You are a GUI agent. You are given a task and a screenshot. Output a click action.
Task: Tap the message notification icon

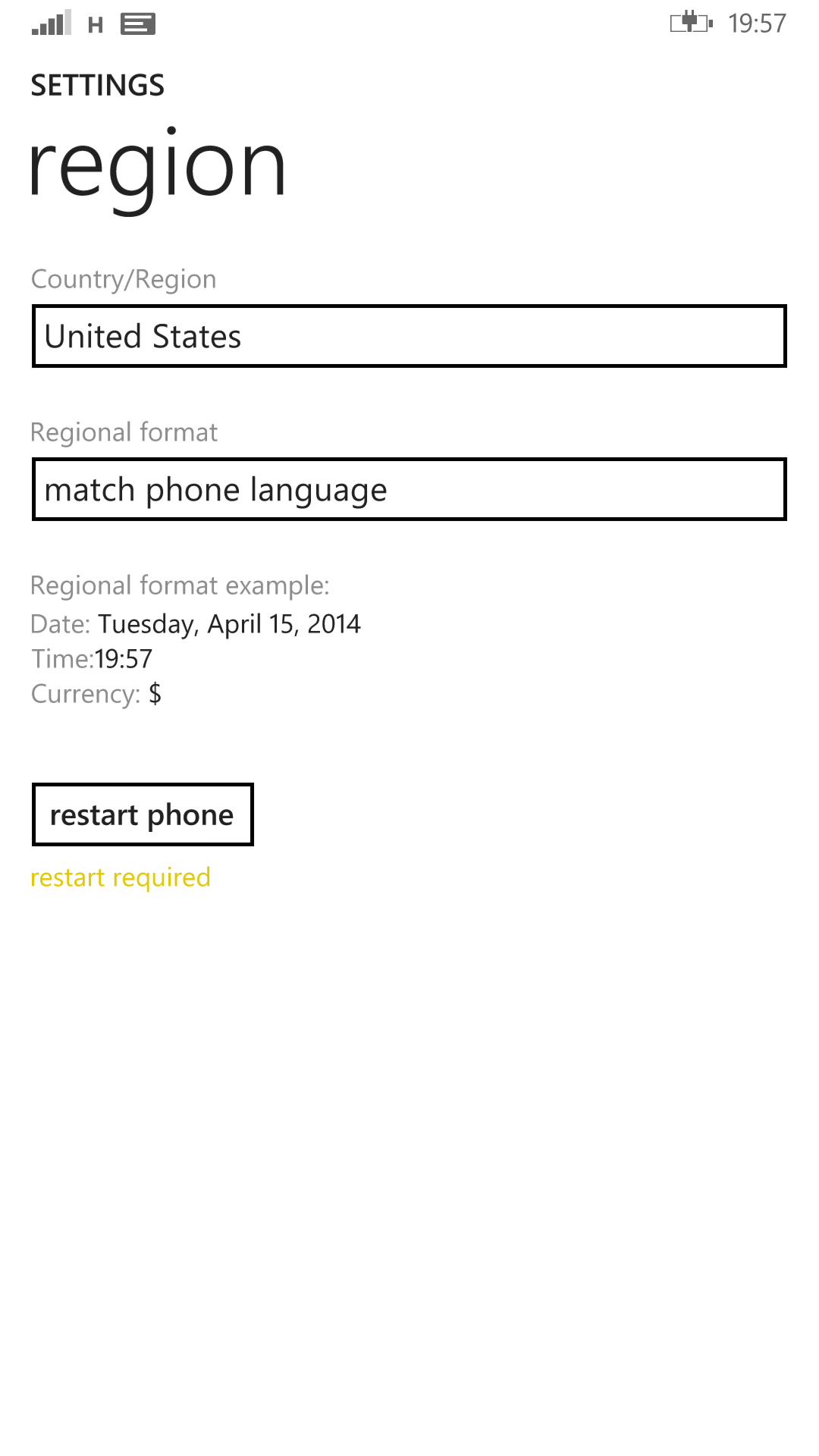(138, 24)
